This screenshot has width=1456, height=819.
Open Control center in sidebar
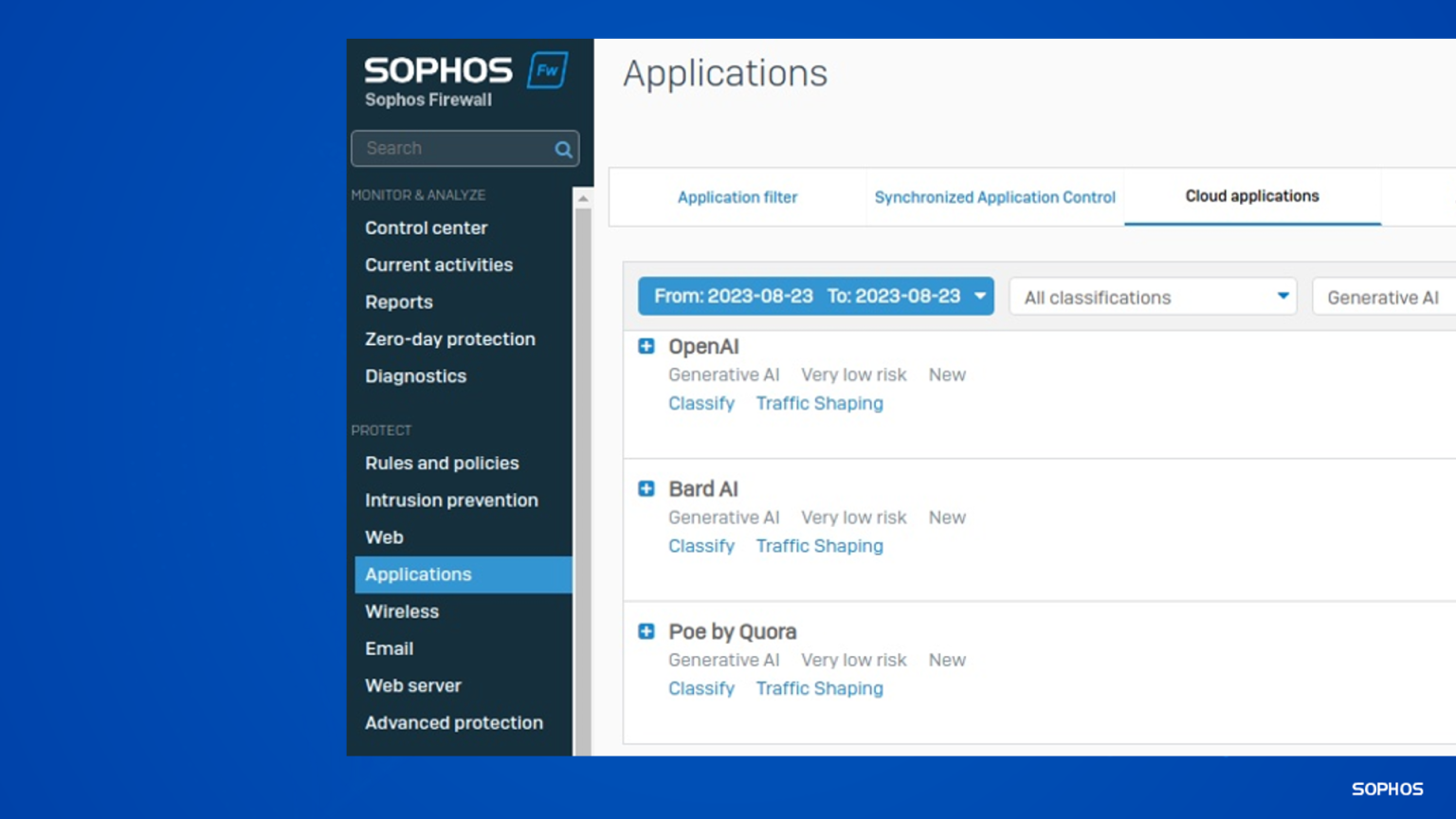click(427, 227)
